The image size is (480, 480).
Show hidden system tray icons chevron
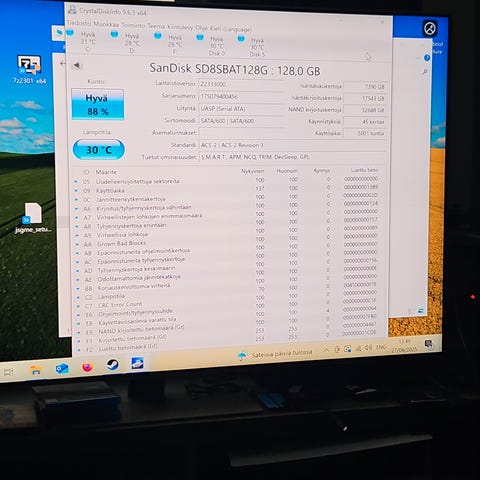point(326,350)
